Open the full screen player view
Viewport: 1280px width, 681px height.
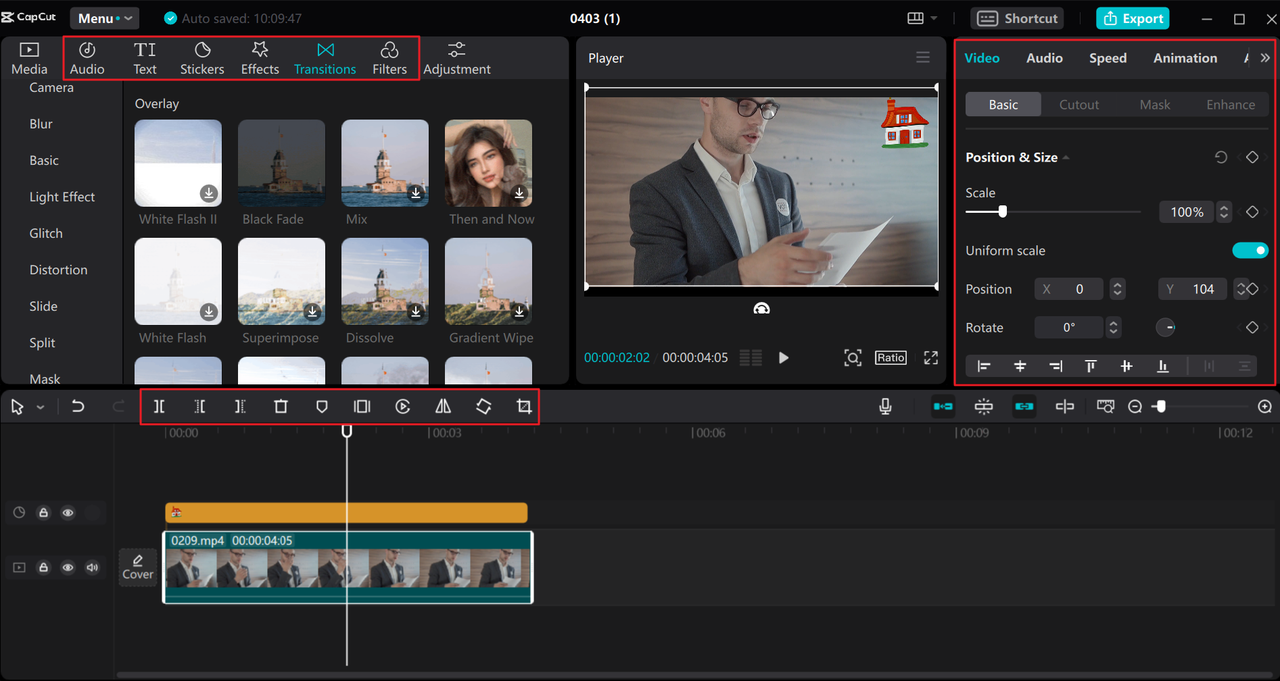coord(931,357)
